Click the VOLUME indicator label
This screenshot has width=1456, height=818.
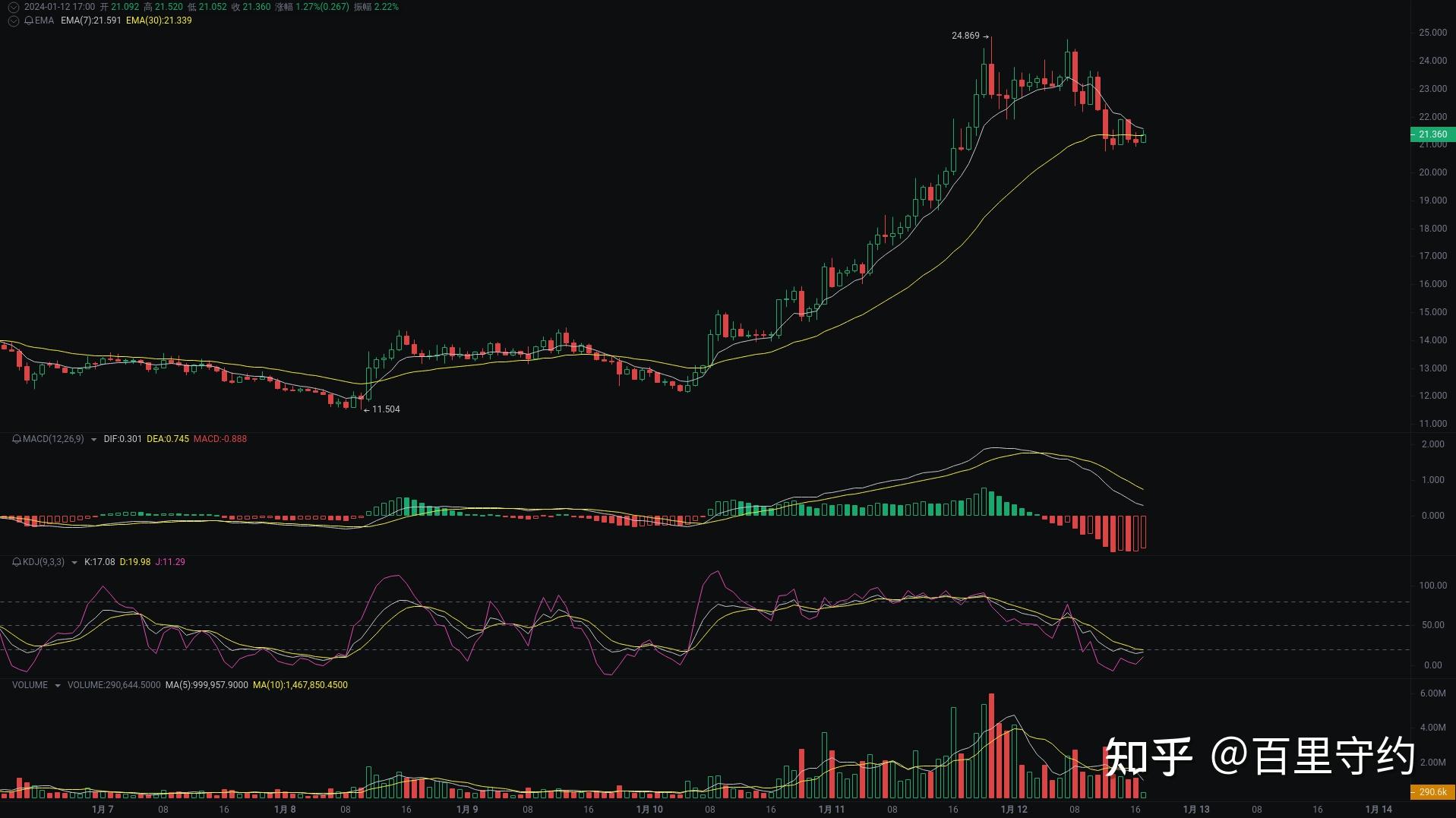(30, 685)
